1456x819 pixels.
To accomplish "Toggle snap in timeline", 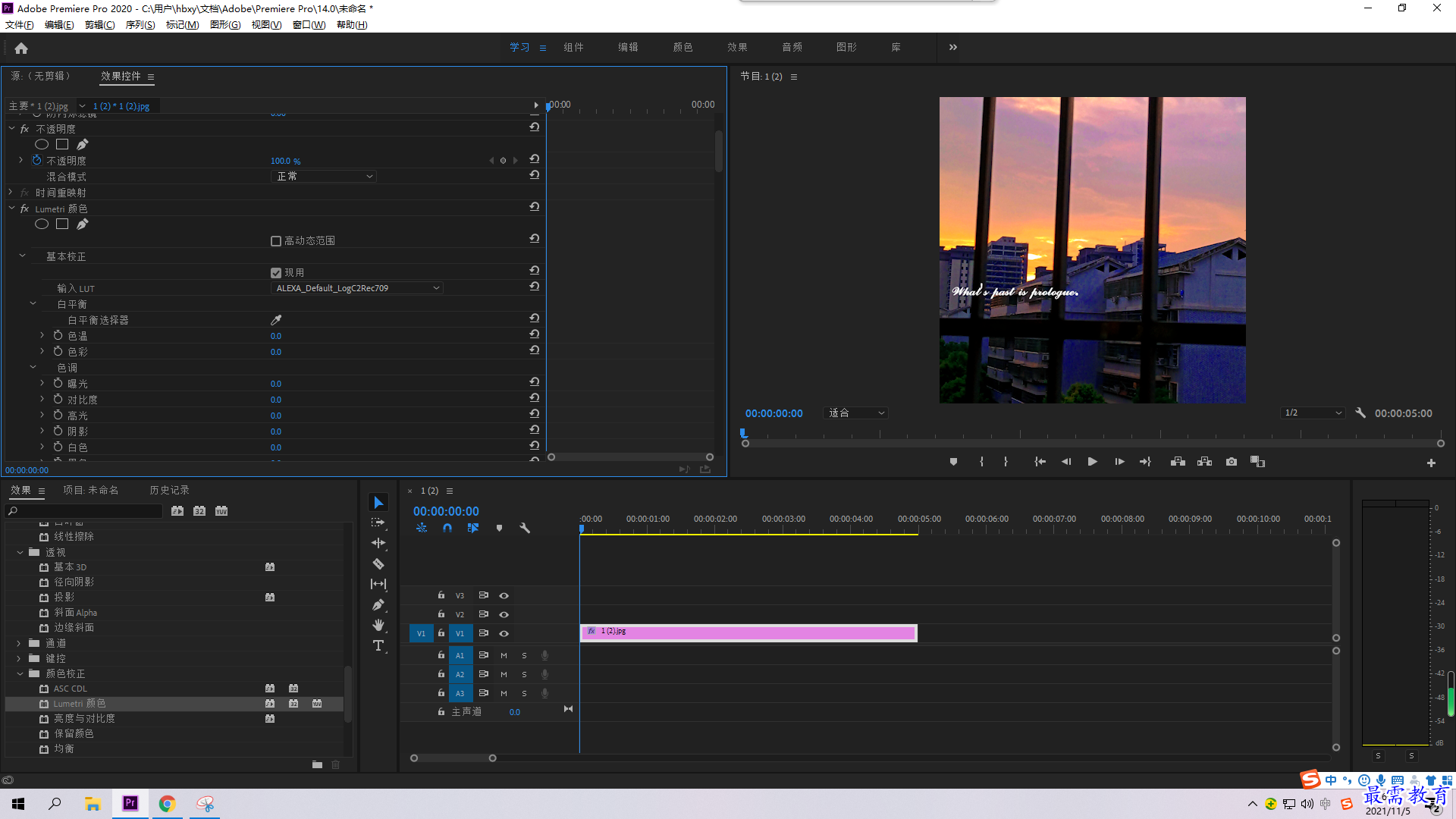I will click(447, 528).
